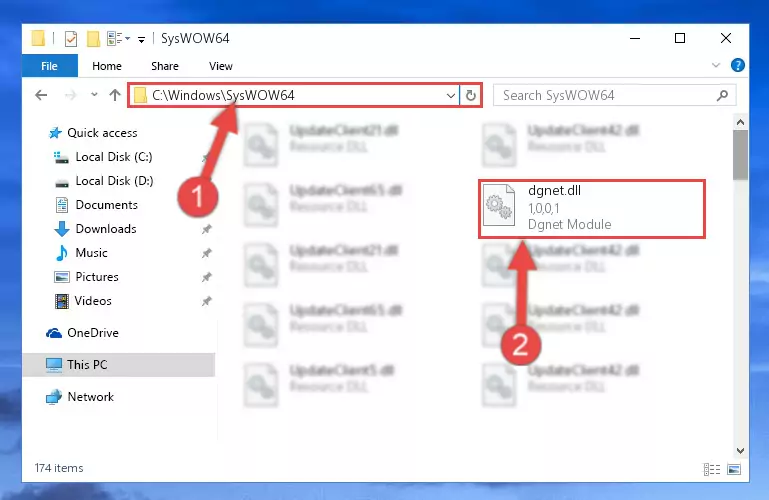The width and height of the screenshot is (769, 500).
Task: Refresh the SysWOW64 folder
Action: pyautogui.click(x=471, y=95)
